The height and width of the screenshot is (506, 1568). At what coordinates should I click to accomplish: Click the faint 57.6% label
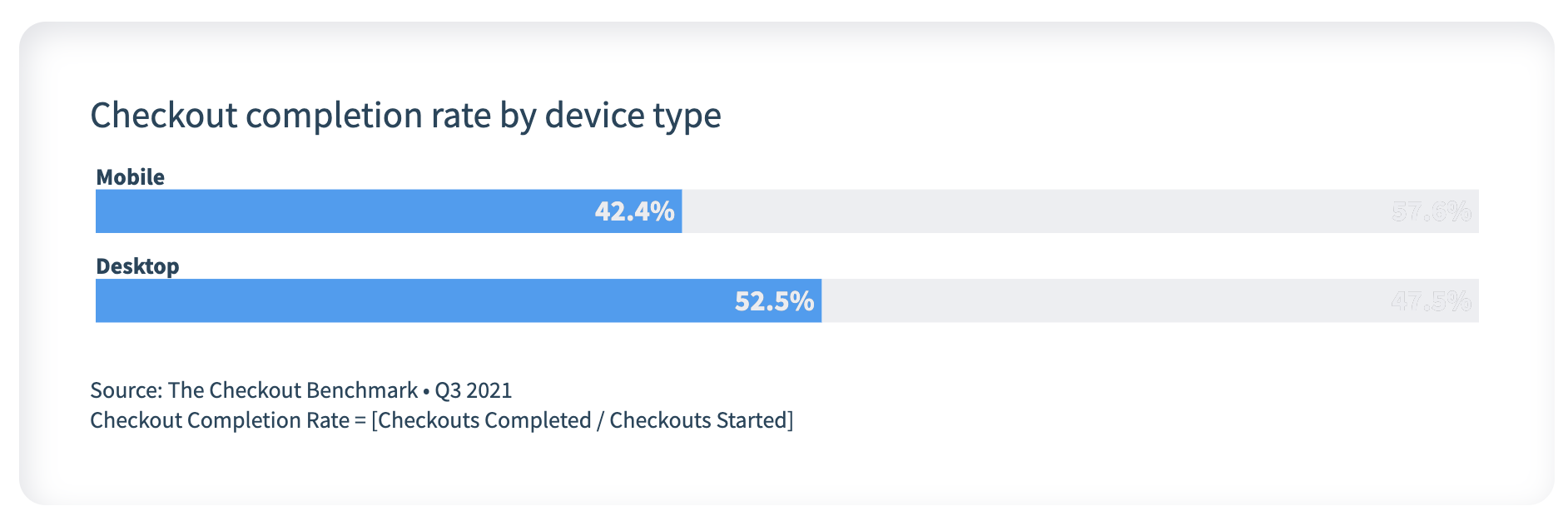[x=1431, y=212]
